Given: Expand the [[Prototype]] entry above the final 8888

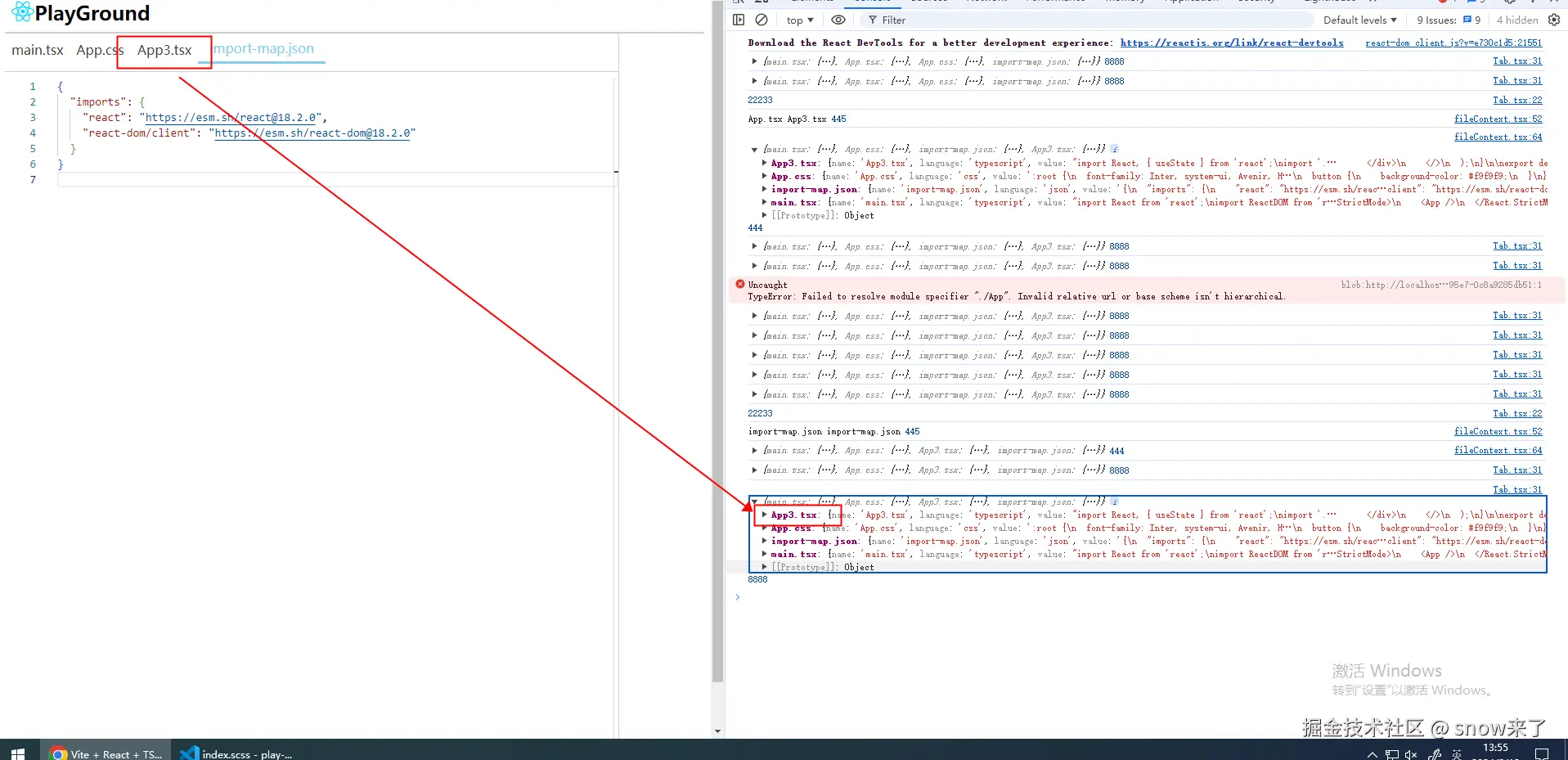Looking at the screenshot, I should [x=765, y=567].
